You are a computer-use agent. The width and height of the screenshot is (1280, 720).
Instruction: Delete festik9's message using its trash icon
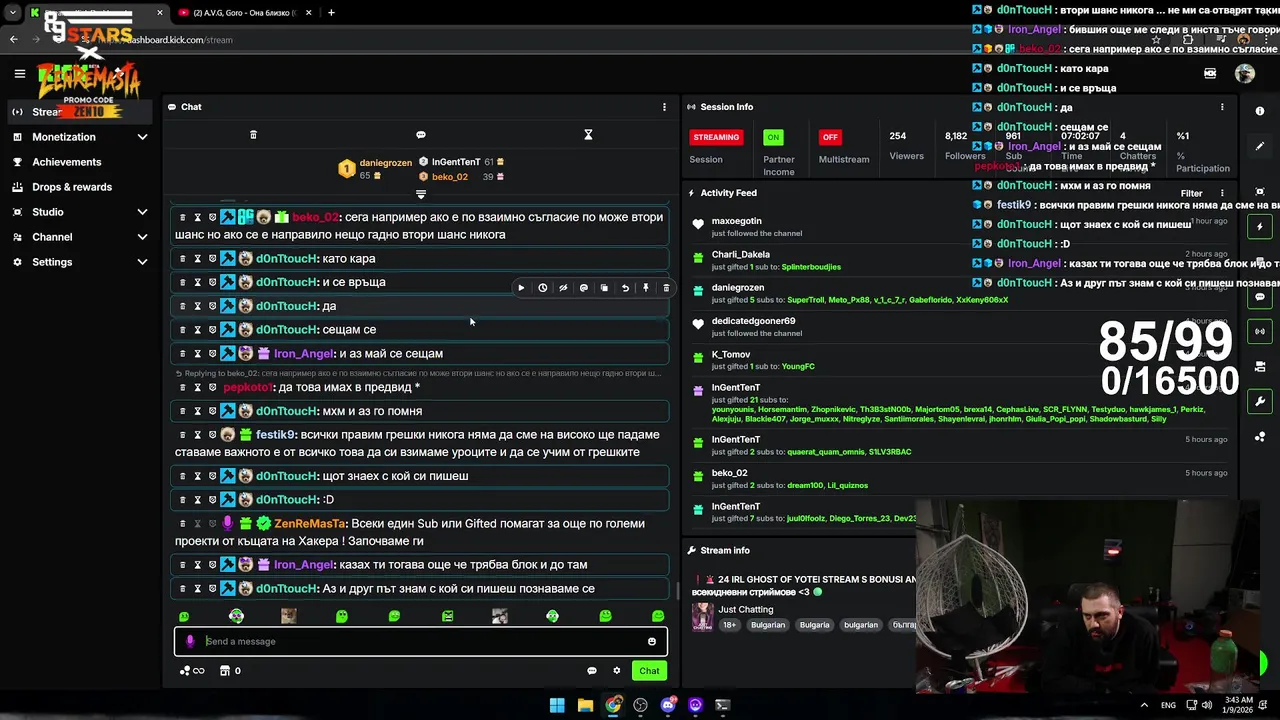[x=182, y=435]
